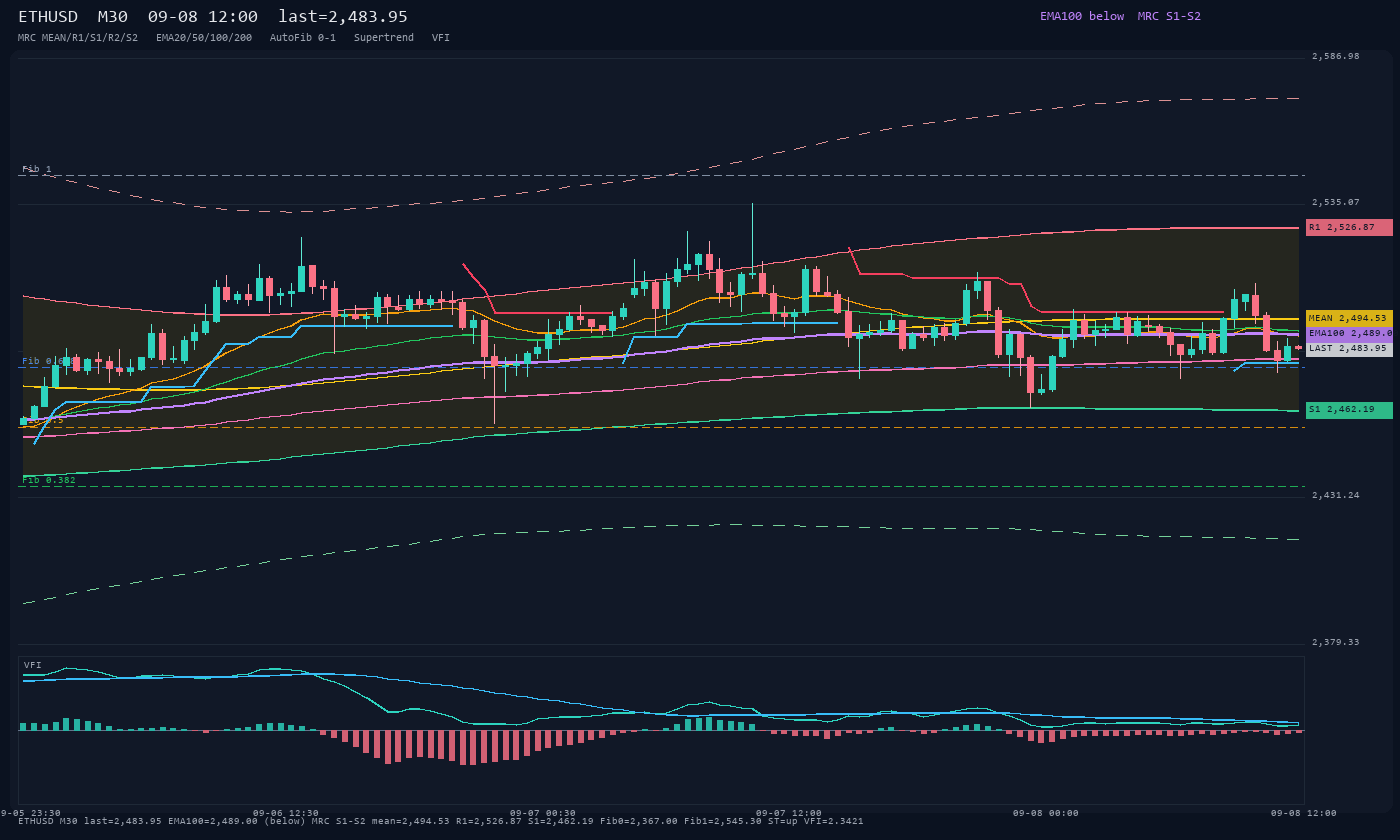Image resolution: width=1400 pixels, height=840 pixels.
Task: Click the 09-08 12:00 time axis label
Action: pos(1304,813)
